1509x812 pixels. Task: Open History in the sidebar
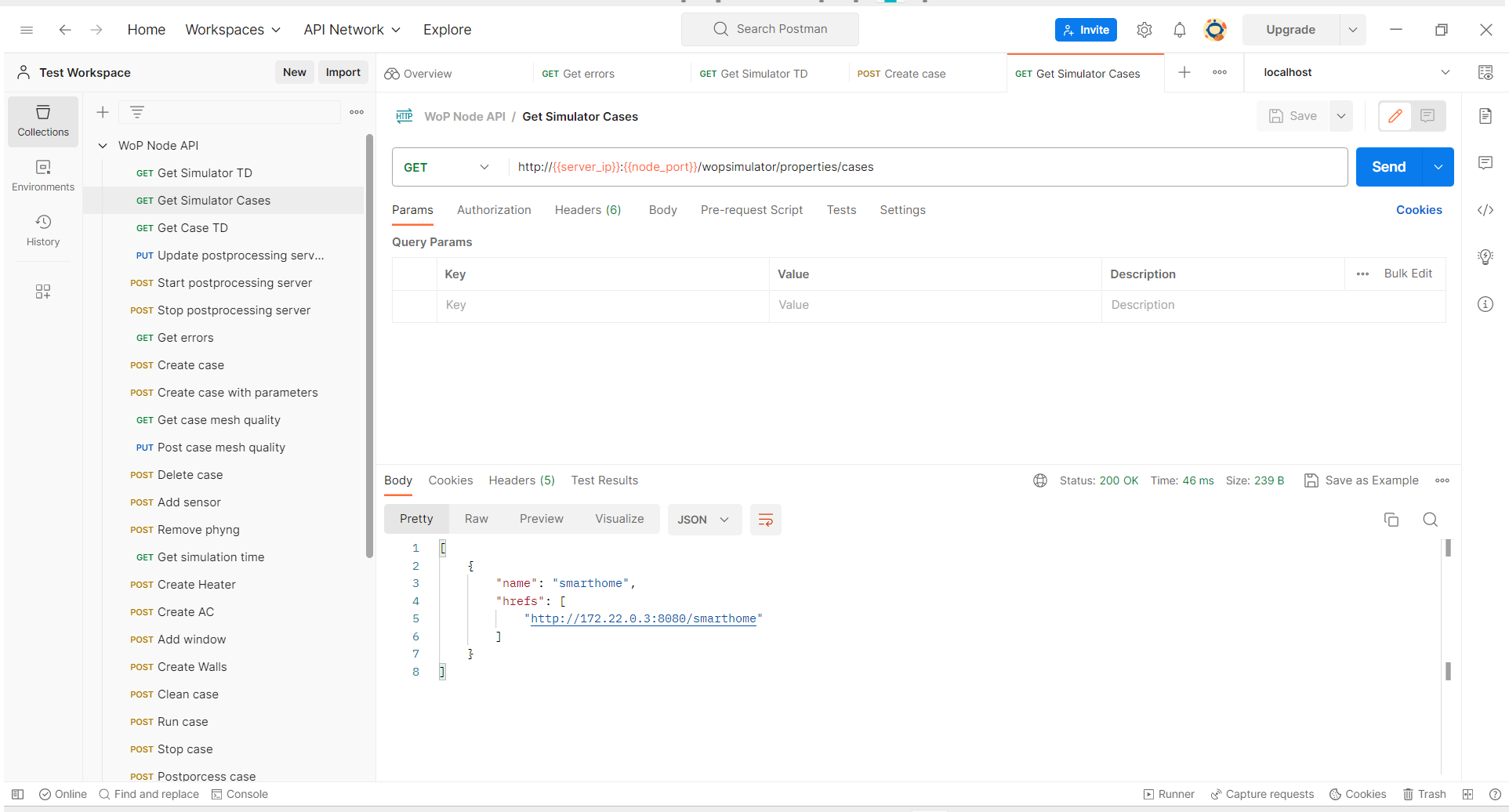coord(43,231)
